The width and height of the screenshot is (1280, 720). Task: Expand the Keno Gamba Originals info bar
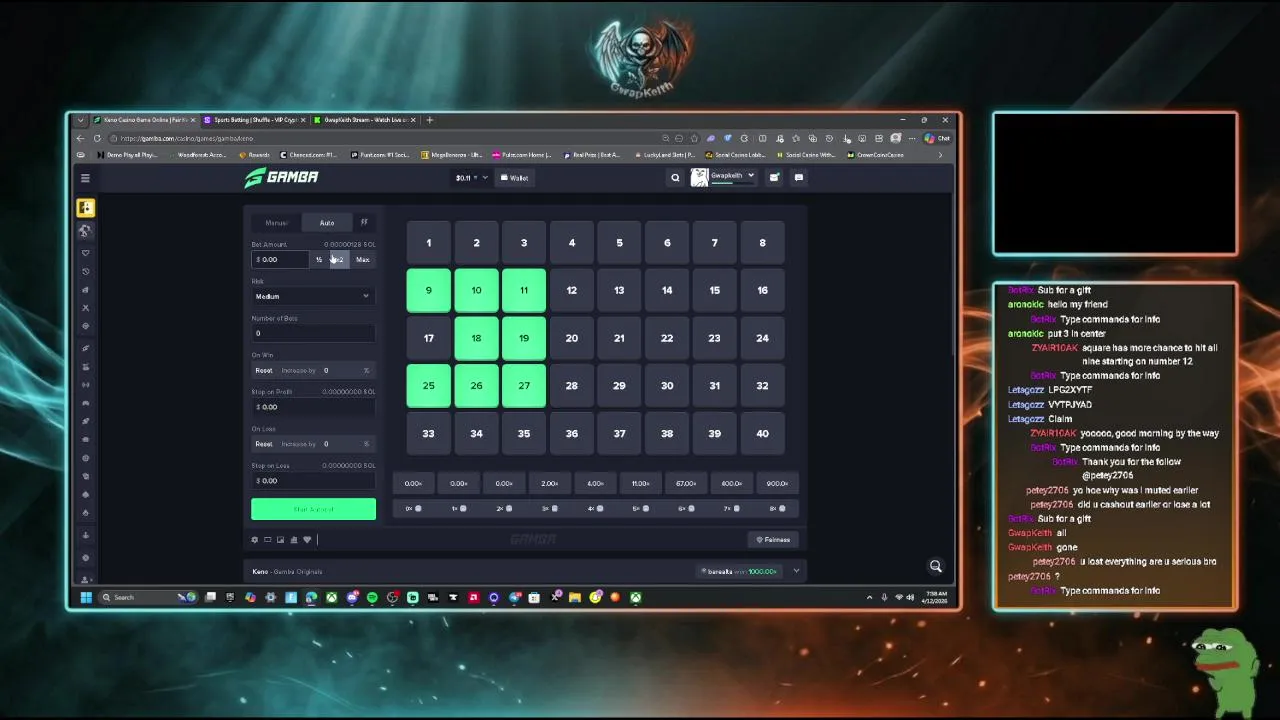pyautogui.click(x=796, y=571)
